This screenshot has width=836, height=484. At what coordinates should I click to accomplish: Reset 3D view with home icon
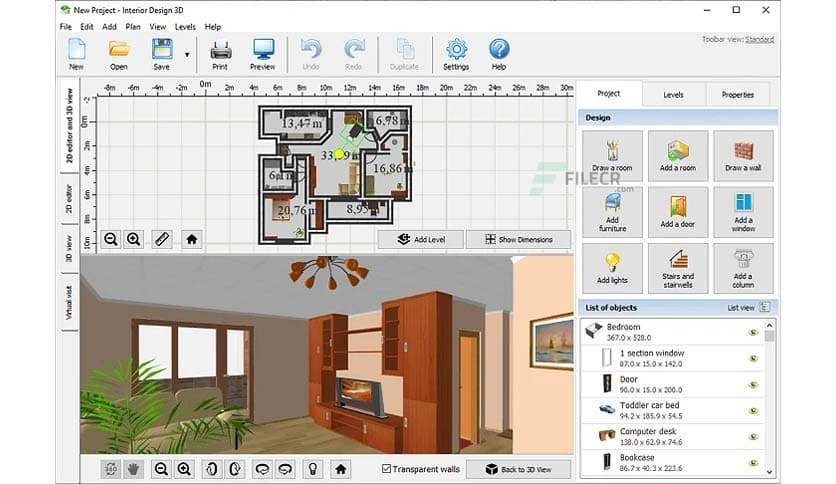pos(341,469)
